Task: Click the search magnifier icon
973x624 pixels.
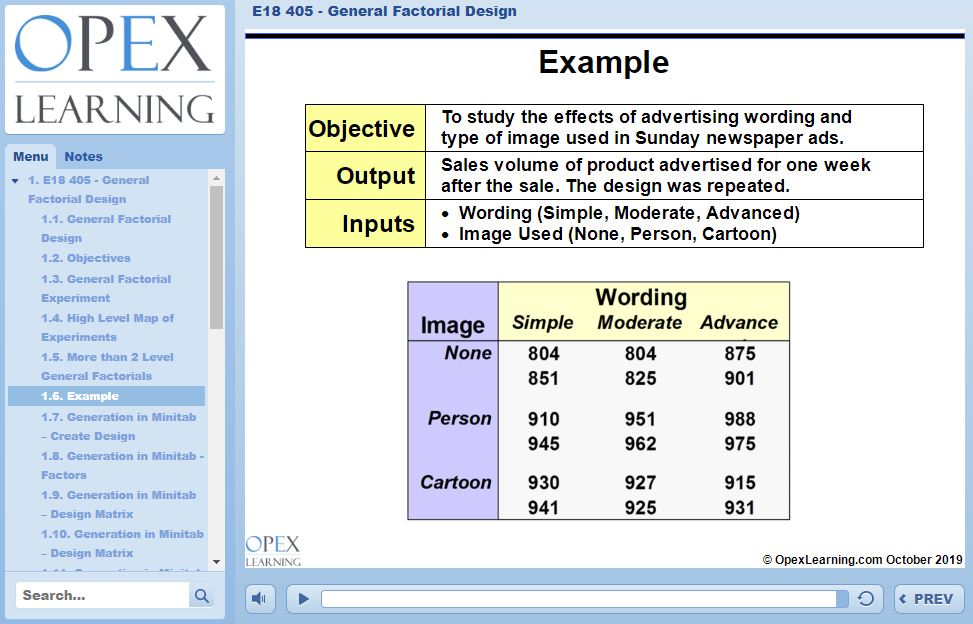Action: [202, 596]
